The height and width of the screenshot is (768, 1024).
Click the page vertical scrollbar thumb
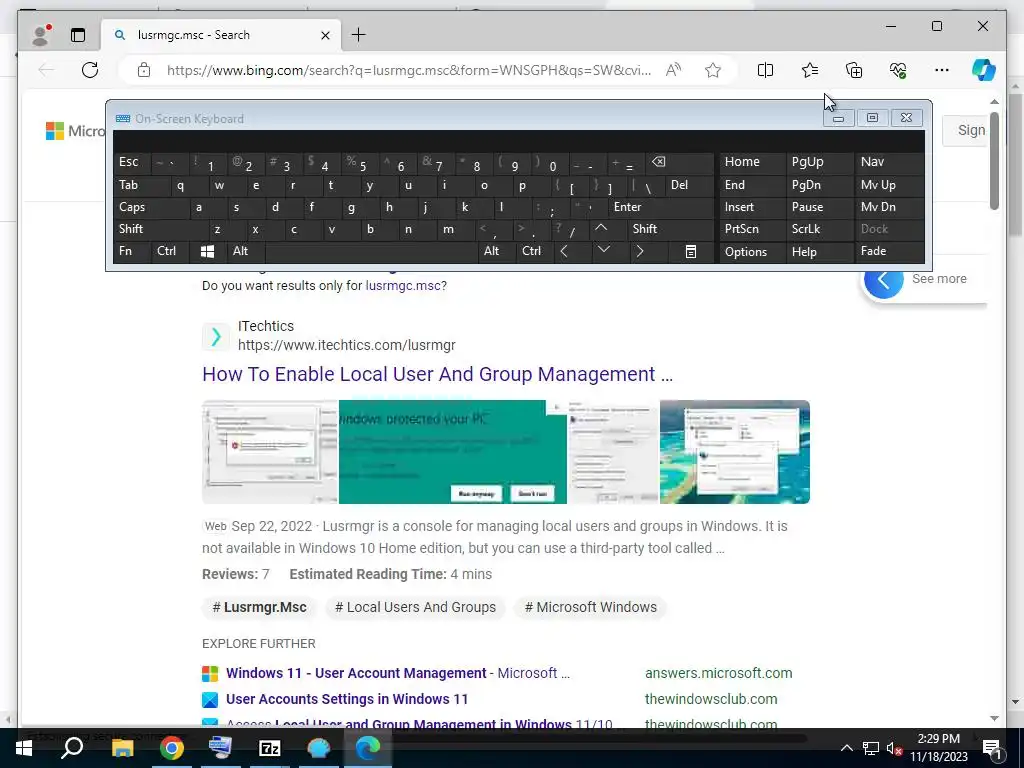[x=994, y=160]
